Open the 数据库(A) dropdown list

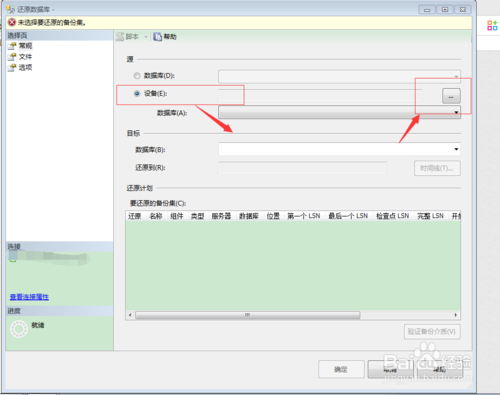[339, 112]
